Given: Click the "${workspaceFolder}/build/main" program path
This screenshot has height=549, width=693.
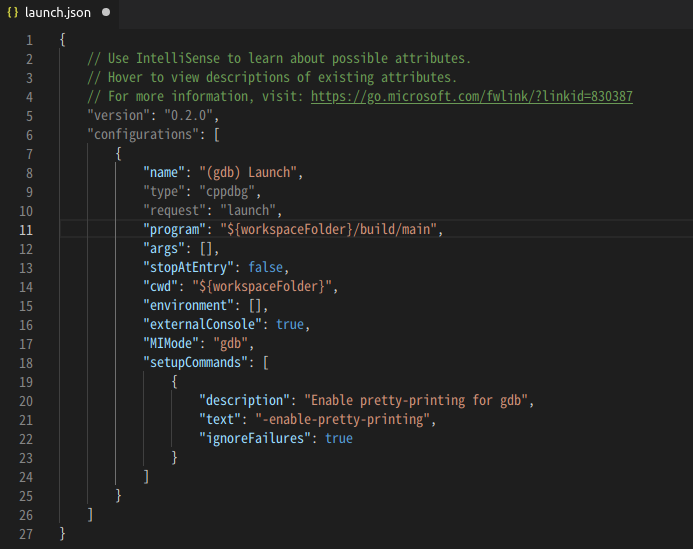Looking at the screenshot, I should click(328, 229).
